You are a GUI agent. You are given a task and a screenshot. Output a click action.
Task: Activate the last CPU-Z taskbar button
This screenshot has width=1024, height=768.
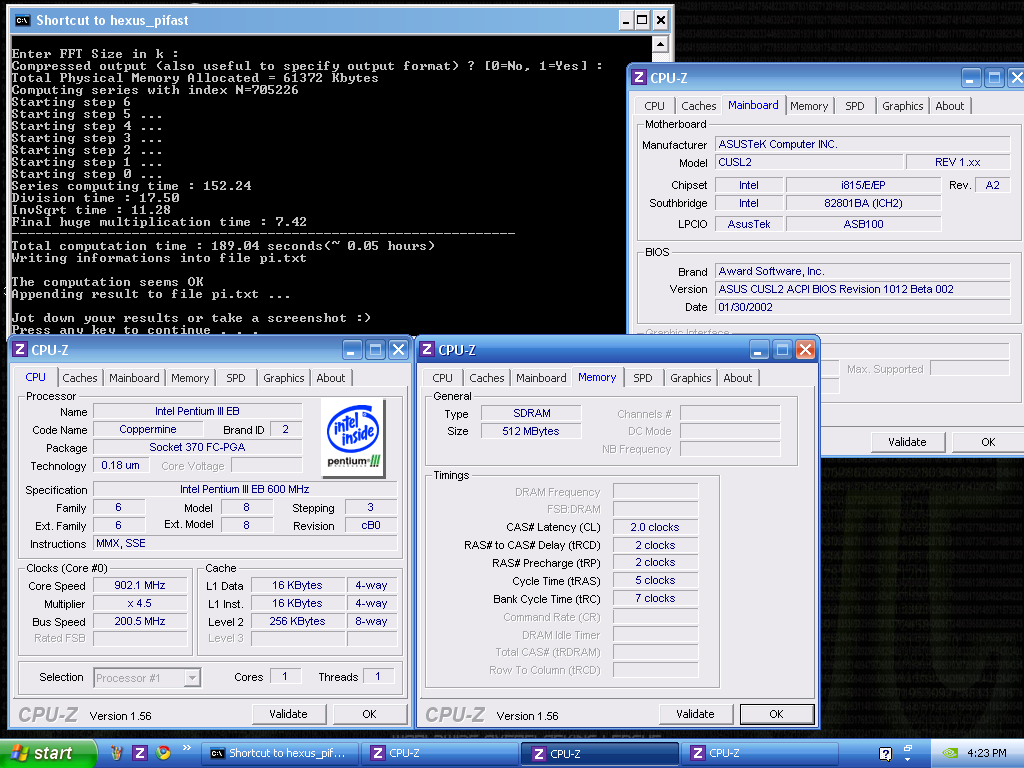click(x=761, y=753)
